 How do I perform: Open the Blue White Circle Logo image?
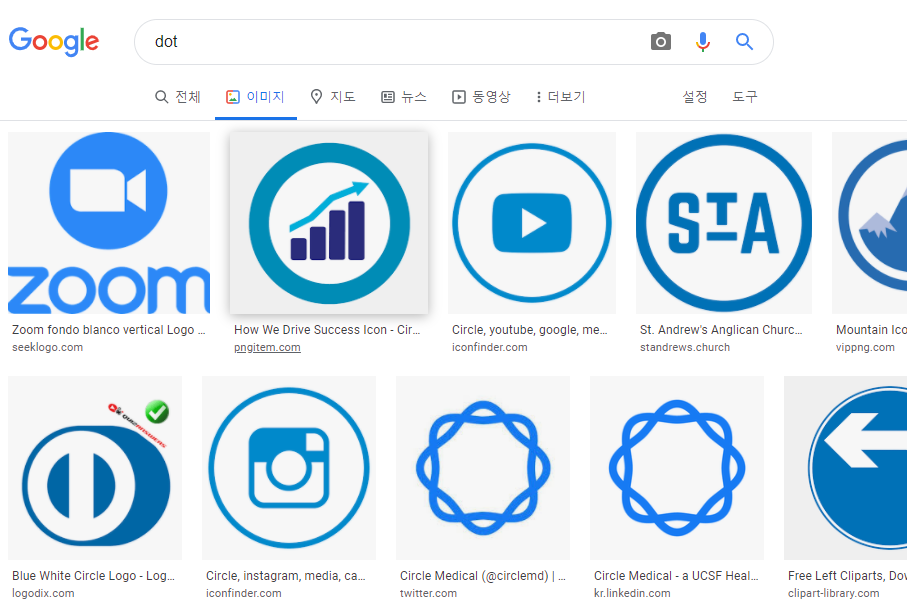point(95,468)
